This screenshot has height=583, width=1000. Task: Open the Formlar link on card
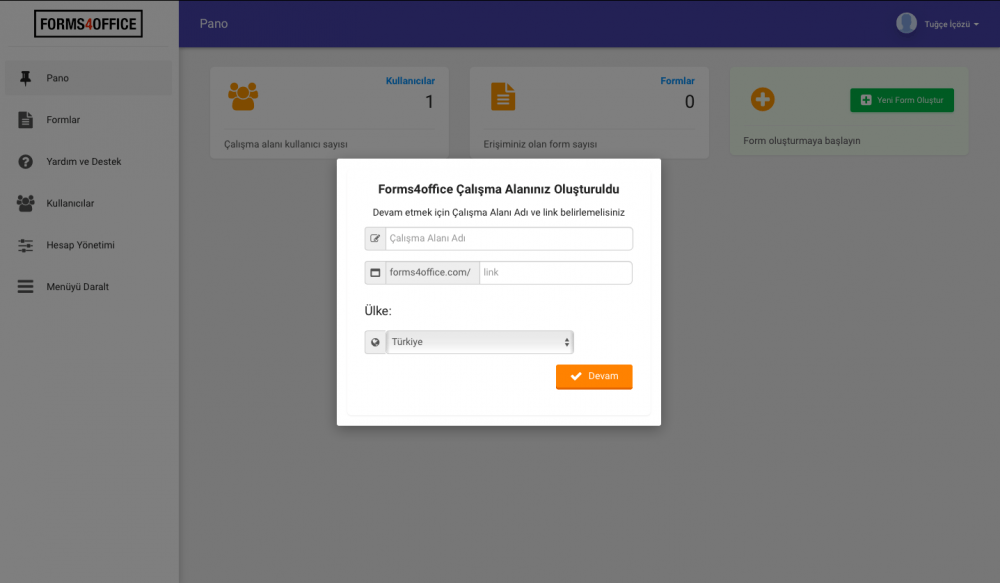pyautogui.click(x=677, y=81)
